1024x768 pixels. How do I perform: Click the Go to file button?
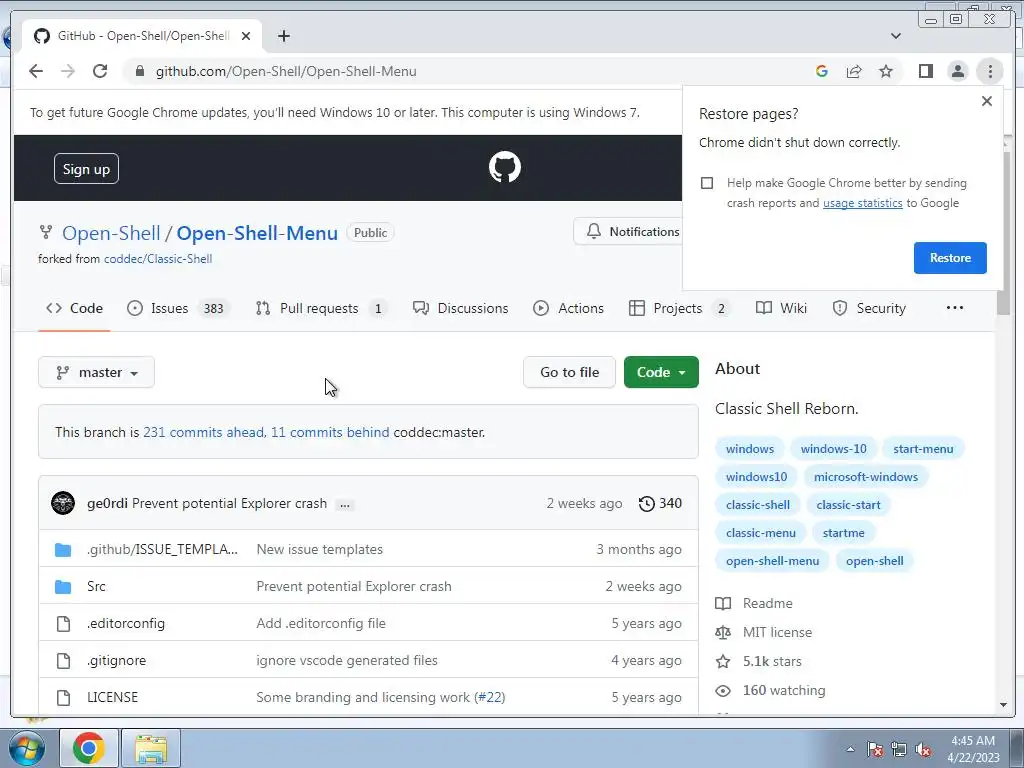click(x=569, y=372)
